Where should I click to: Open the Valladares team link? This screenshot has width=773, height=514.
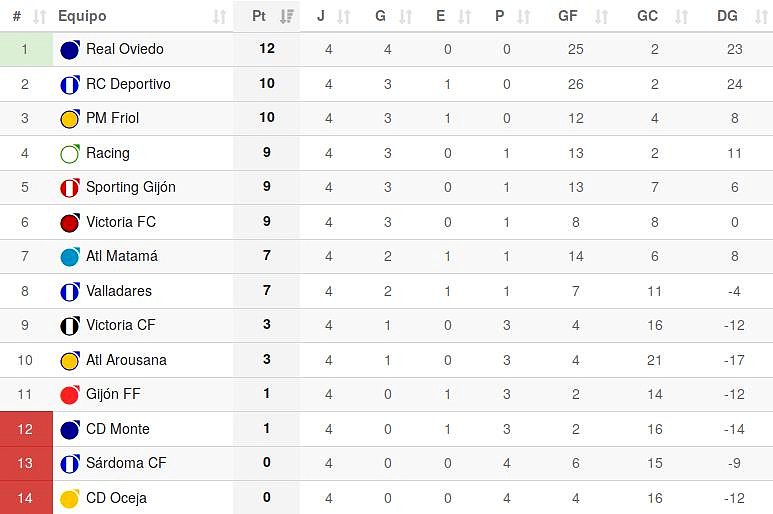119,291
